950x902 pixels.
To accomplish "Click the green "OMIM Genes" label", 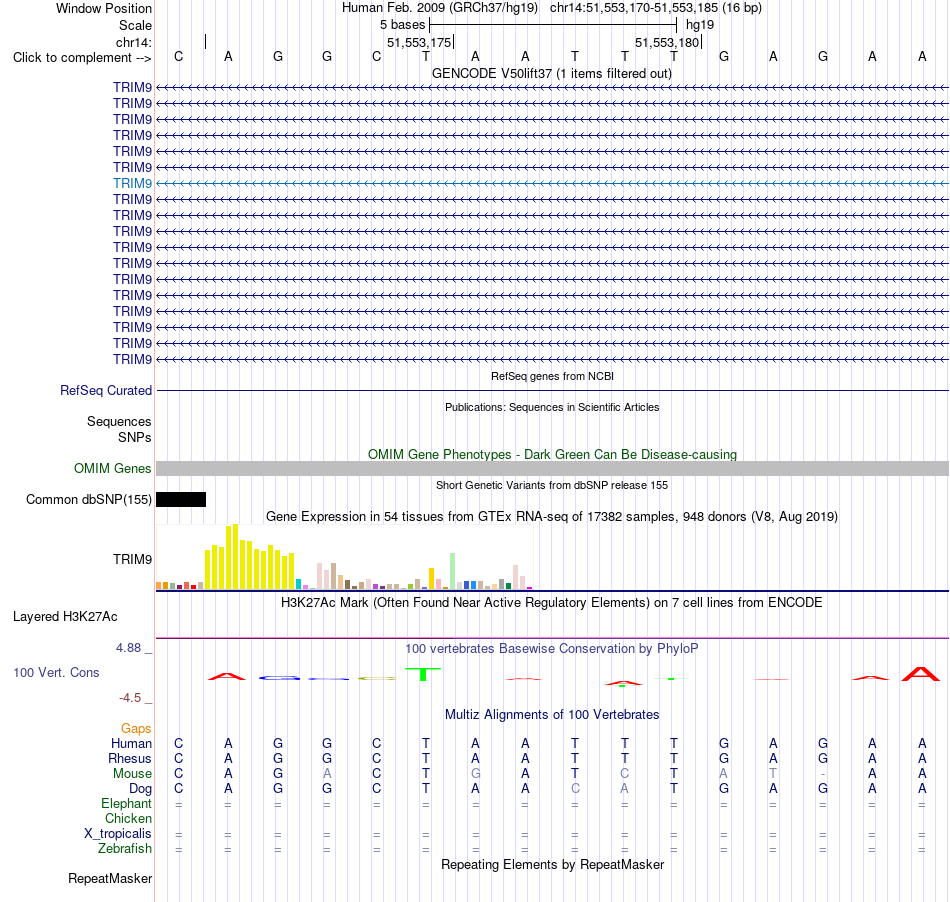I will (x=113, y=468).
